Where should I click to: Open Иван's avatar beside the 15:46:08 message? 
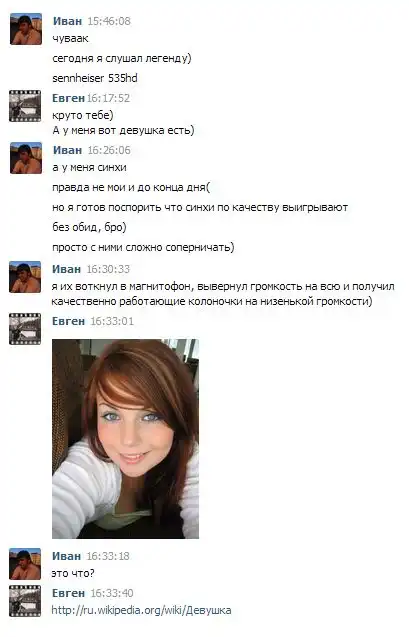tap(26, 29)
